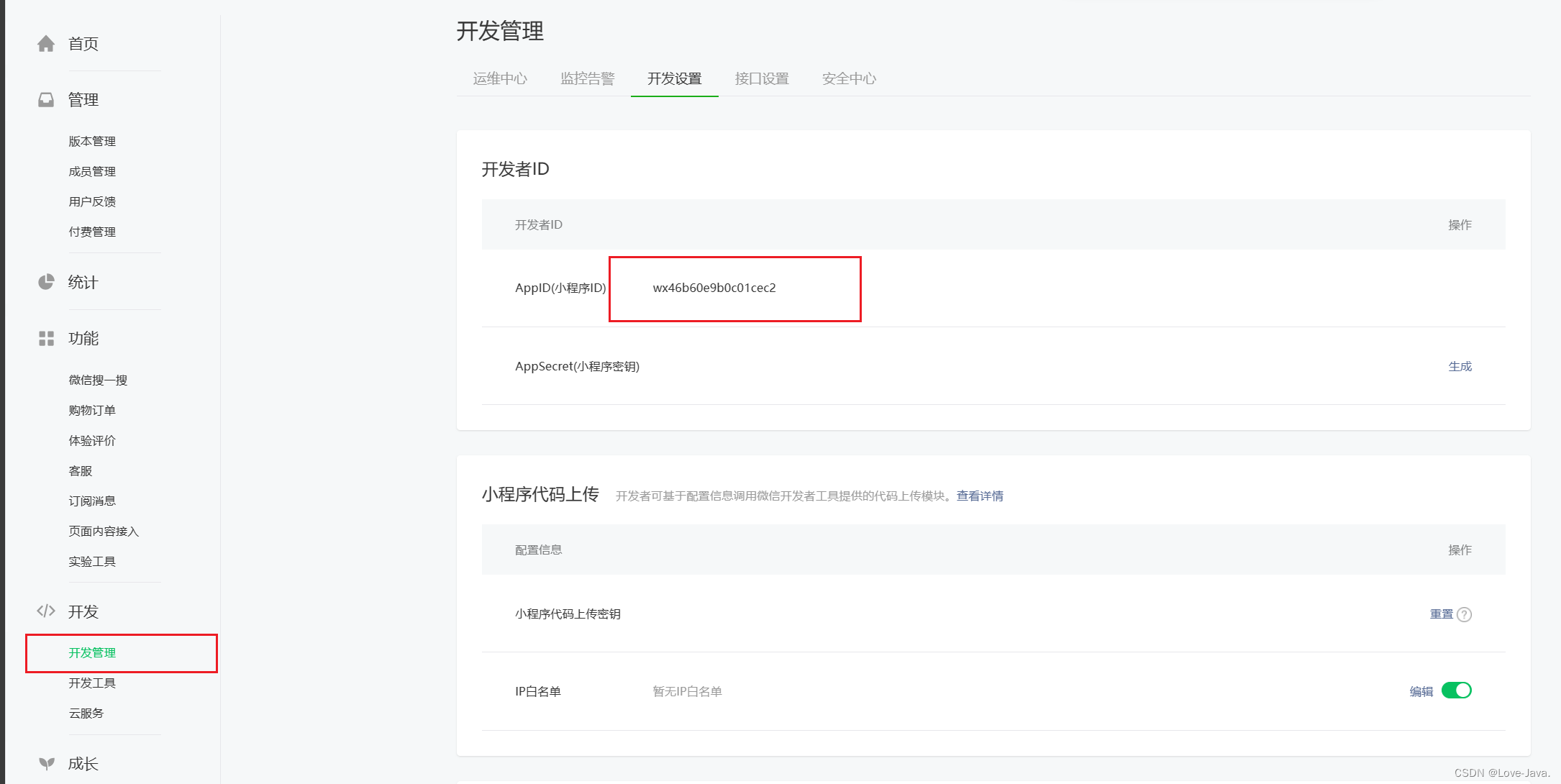Click the 首页 home icon
The width and height of the screenshot is (1561, 784).
[46, 42]
